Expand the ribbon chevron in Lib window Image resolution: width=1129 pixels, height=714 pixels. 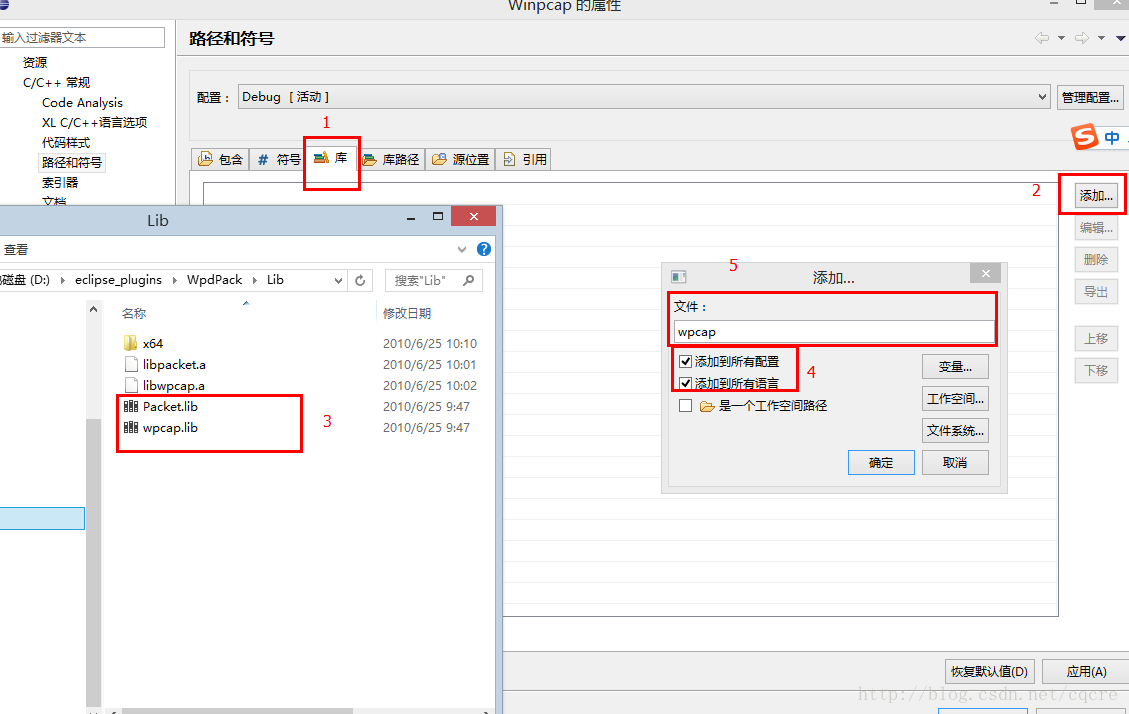click(462, 250)
